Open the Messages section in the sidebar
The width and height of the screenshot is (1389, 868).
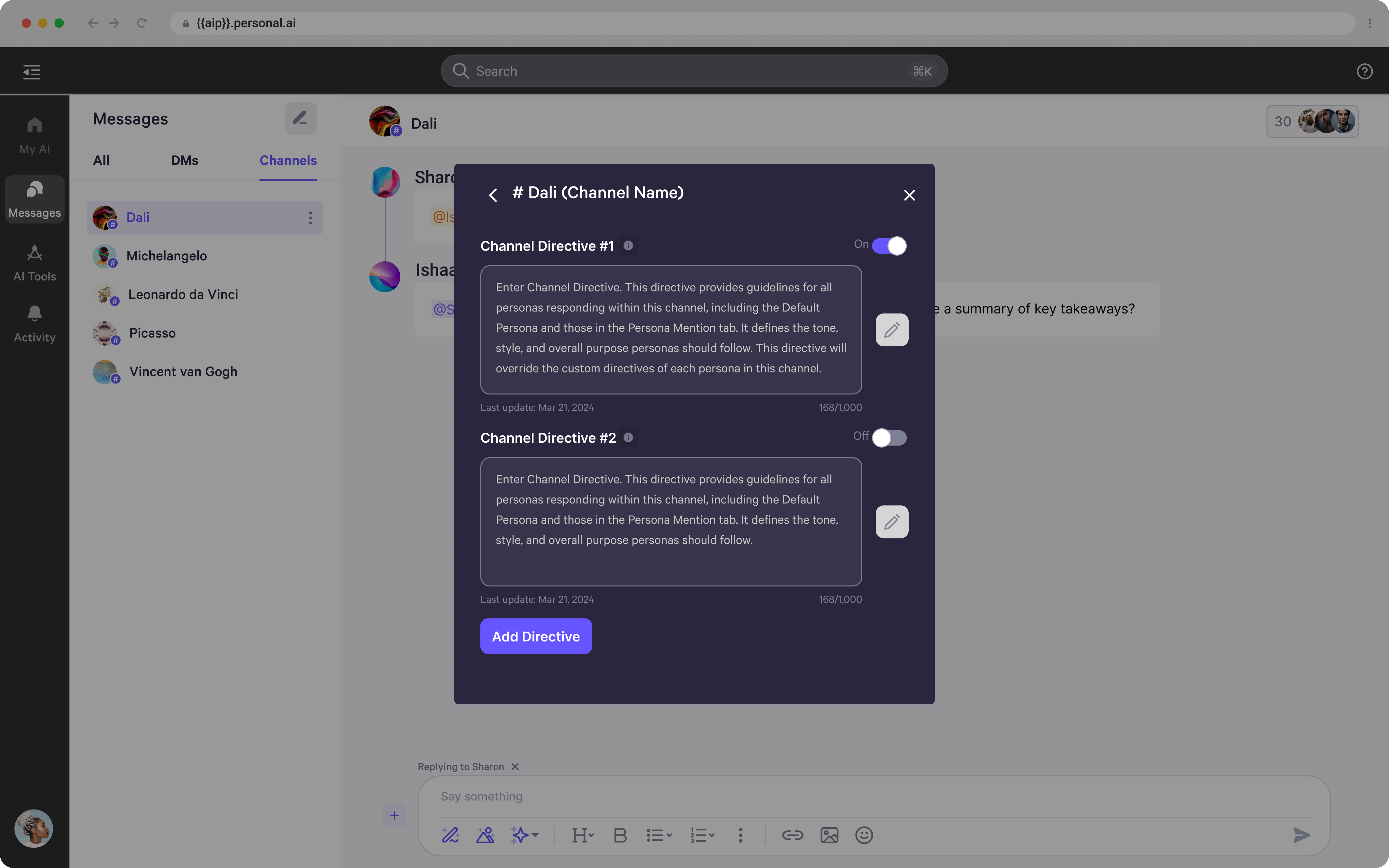point(34,199)
